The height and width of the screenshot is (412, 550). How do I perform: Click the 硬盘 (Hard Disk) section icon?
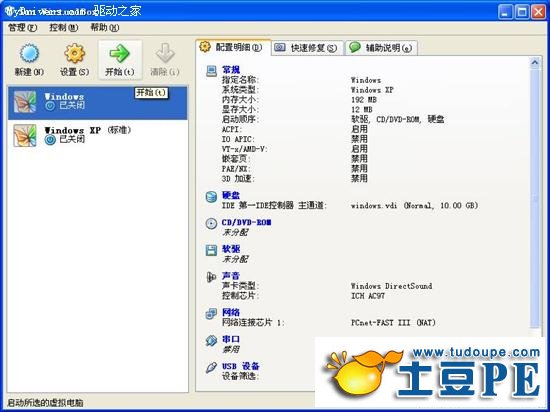(211, 197)
